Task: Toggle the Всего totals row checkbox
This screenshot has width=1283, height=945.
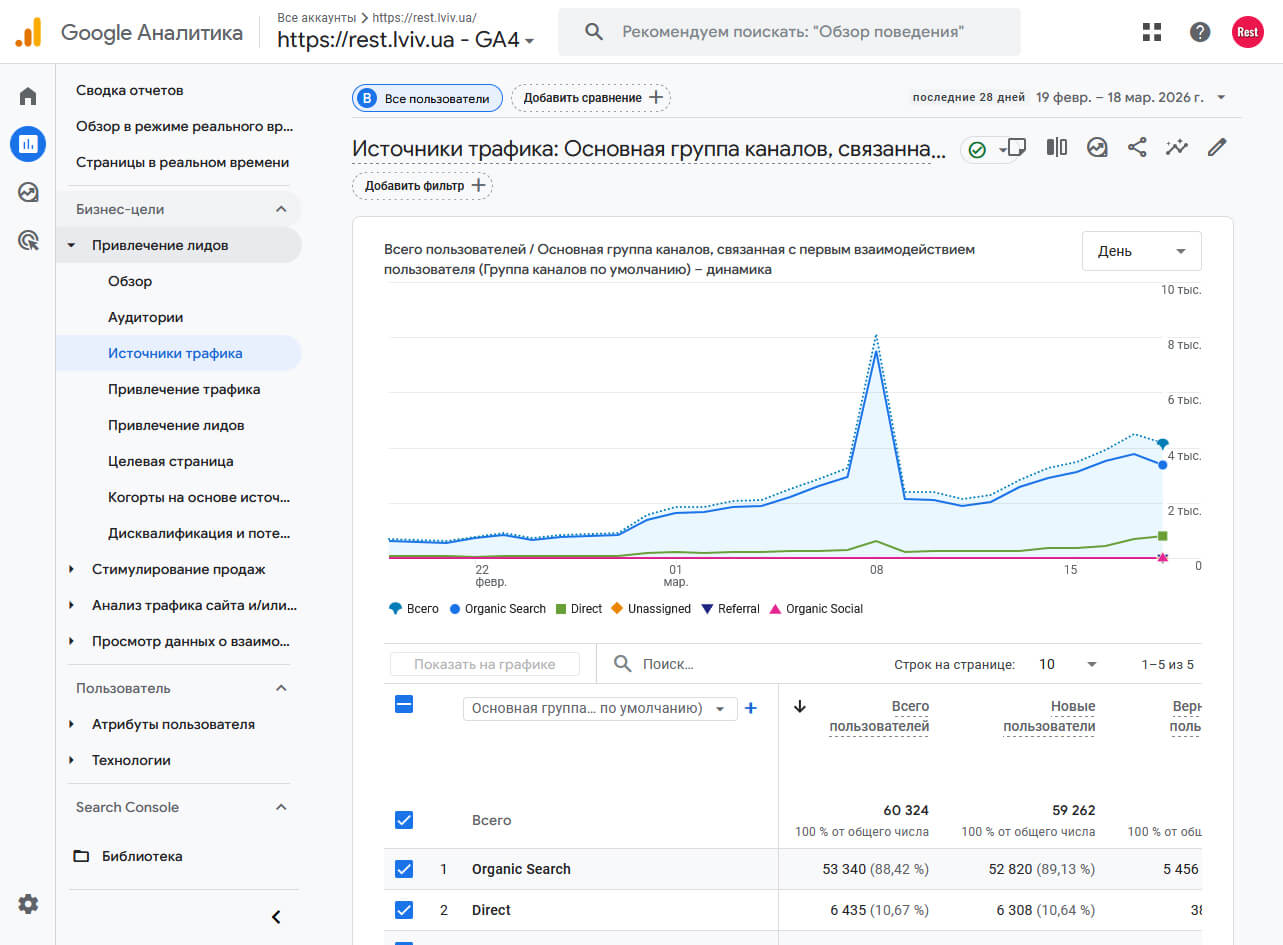Action: point(404,820)
